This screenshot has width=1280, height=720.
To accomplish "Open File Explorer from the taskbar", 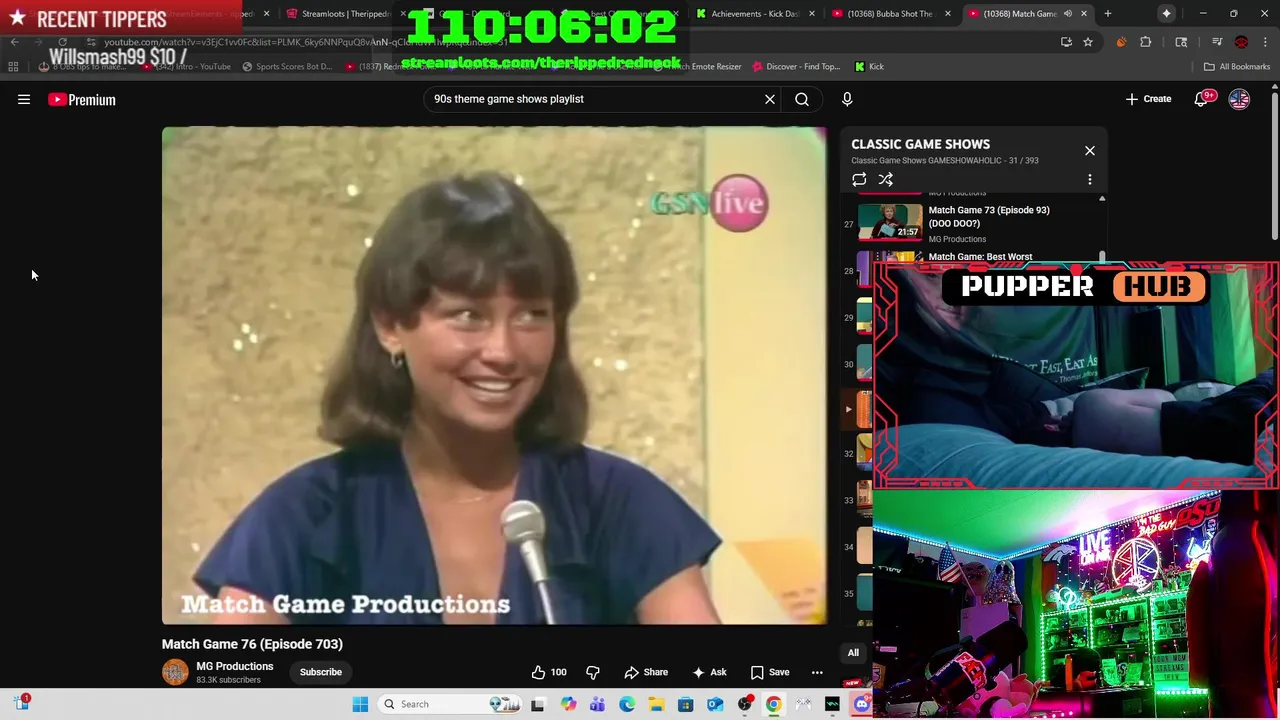I will [x=656, y=704].
